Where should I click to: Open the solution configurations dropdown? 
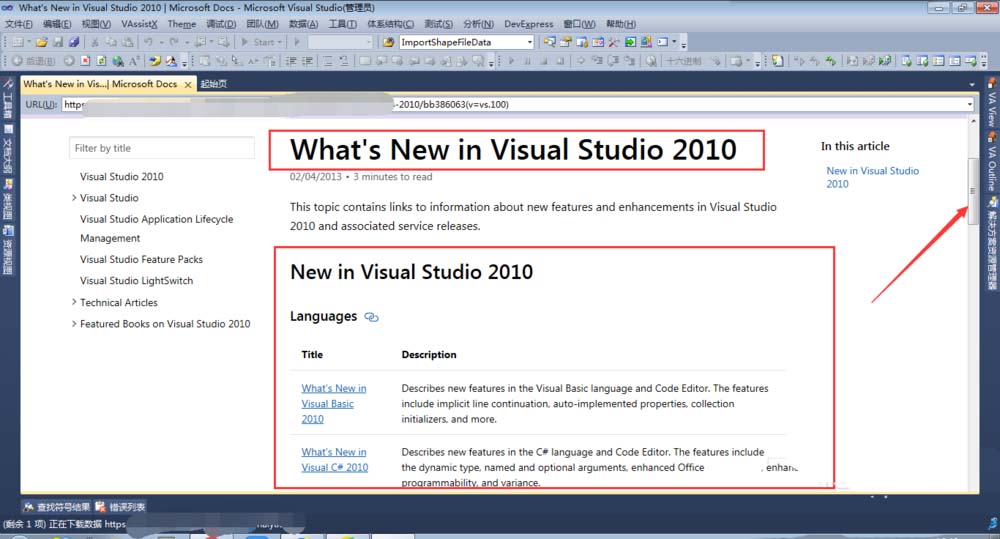coord(369,42)
